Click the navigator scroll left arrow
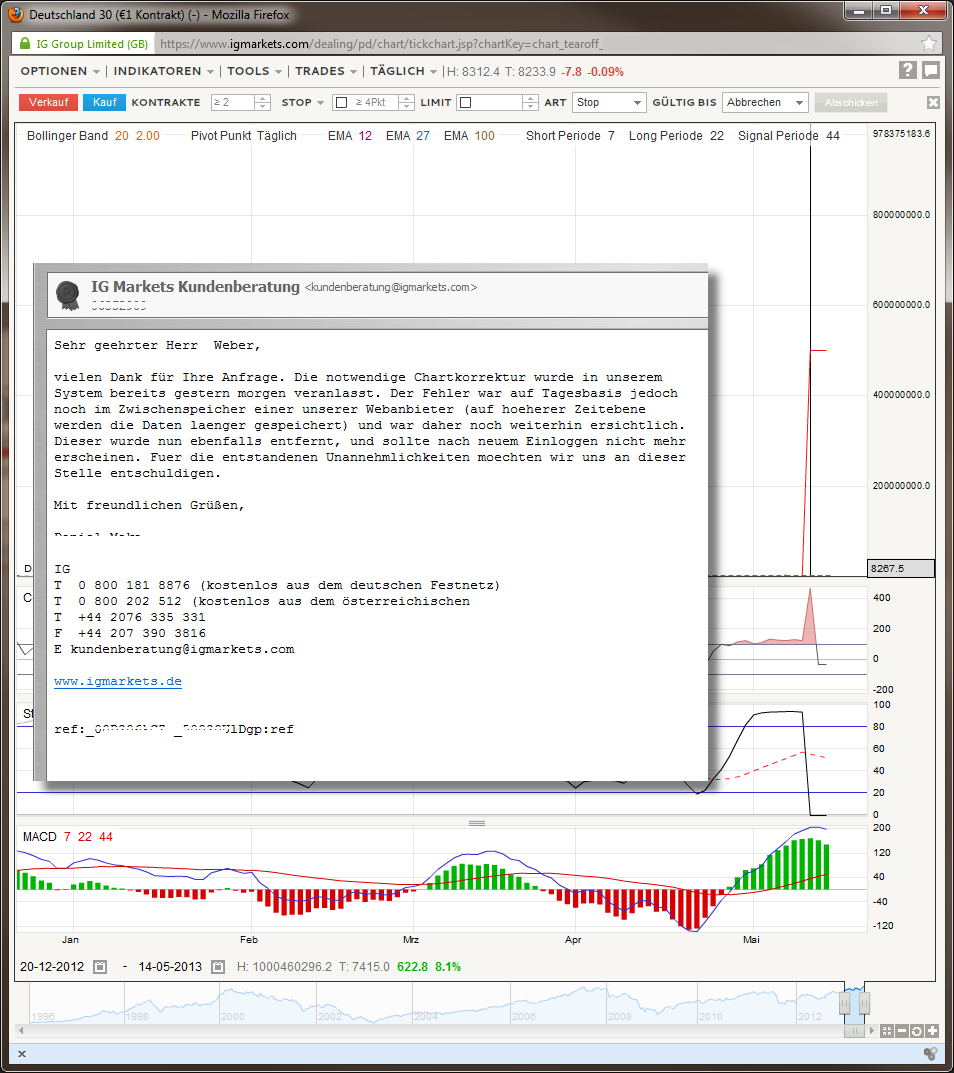The width and height of the screenshot is (954, 1073). pyautogui.click(x=21, y=1030)
